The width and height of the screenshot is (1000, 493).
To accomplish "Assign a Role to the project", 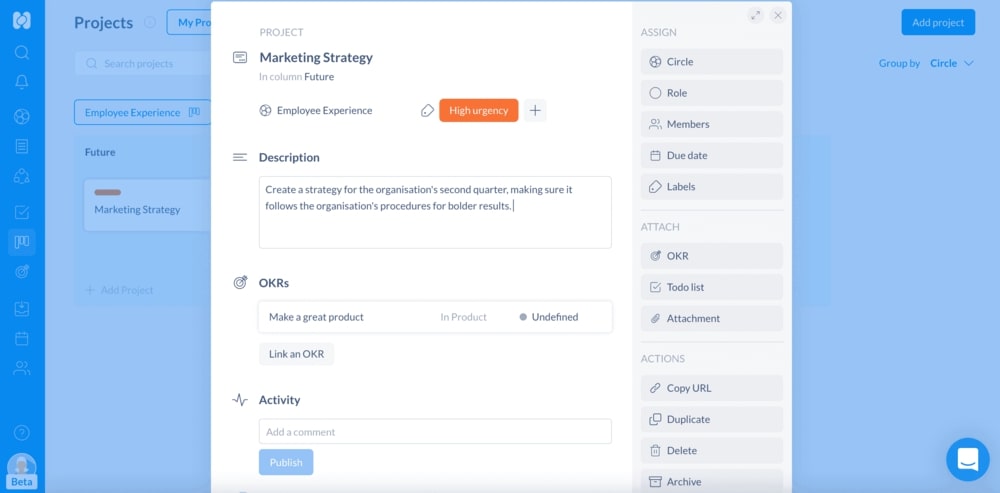I will point(712,93).
